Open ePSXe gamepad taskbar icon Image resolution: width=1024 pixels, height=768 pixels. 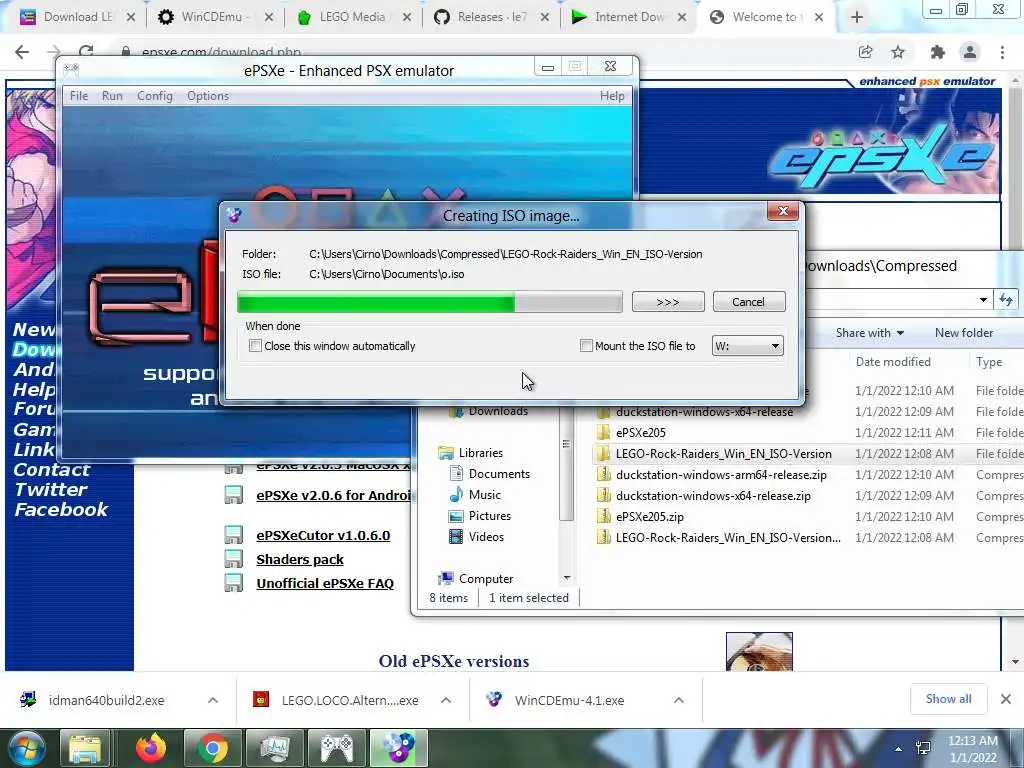tap(336, 748)
